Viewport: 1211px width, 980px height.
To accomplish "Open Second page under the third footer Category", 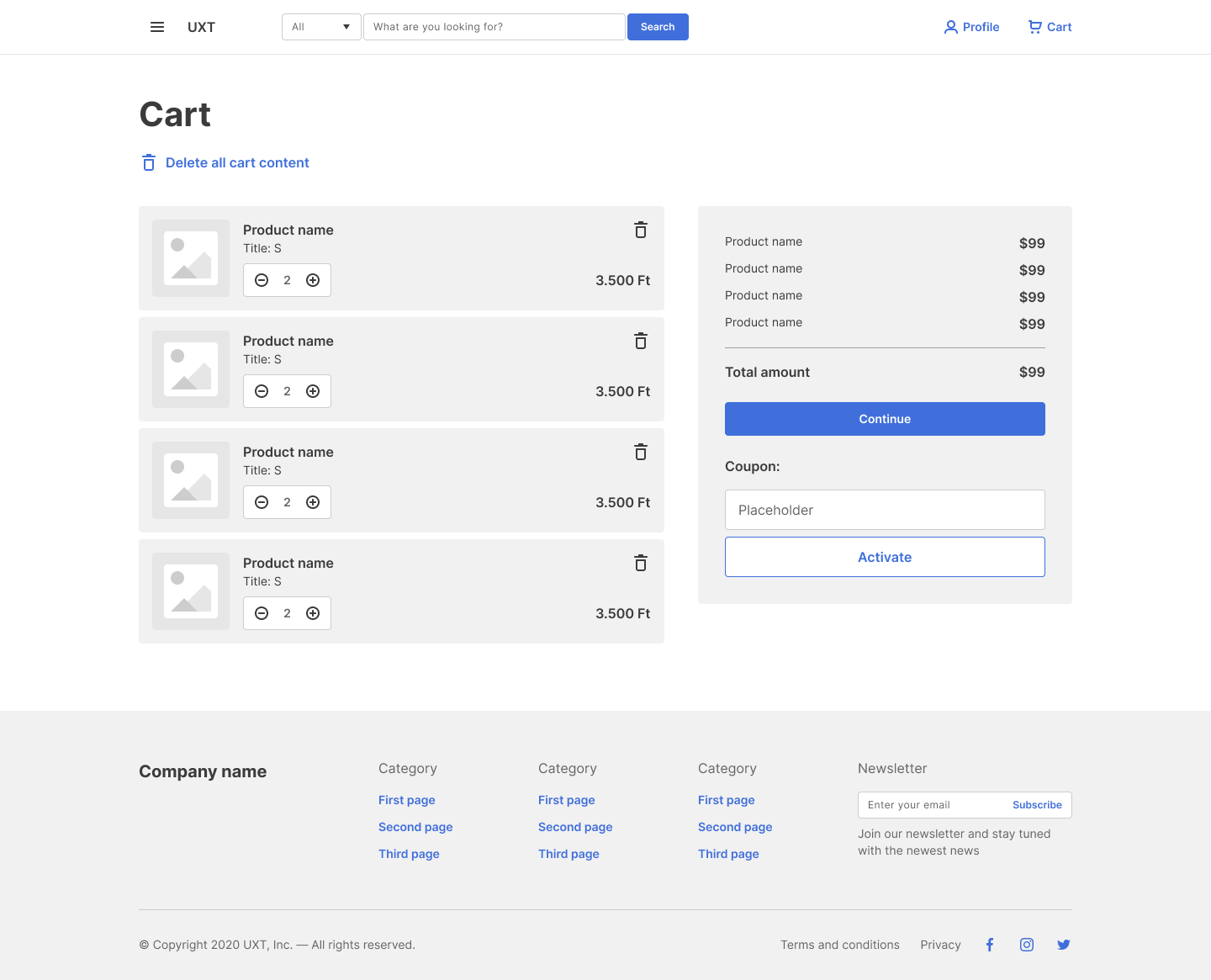I will pos(735,827).
